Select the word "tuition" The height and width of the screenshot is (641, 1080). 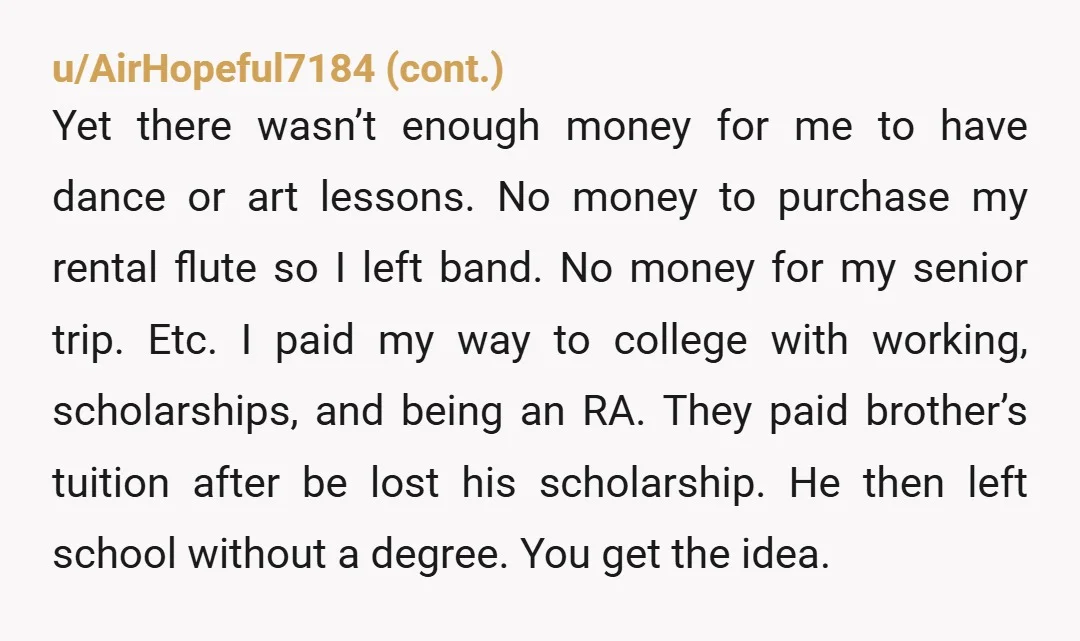coord(111,483)
